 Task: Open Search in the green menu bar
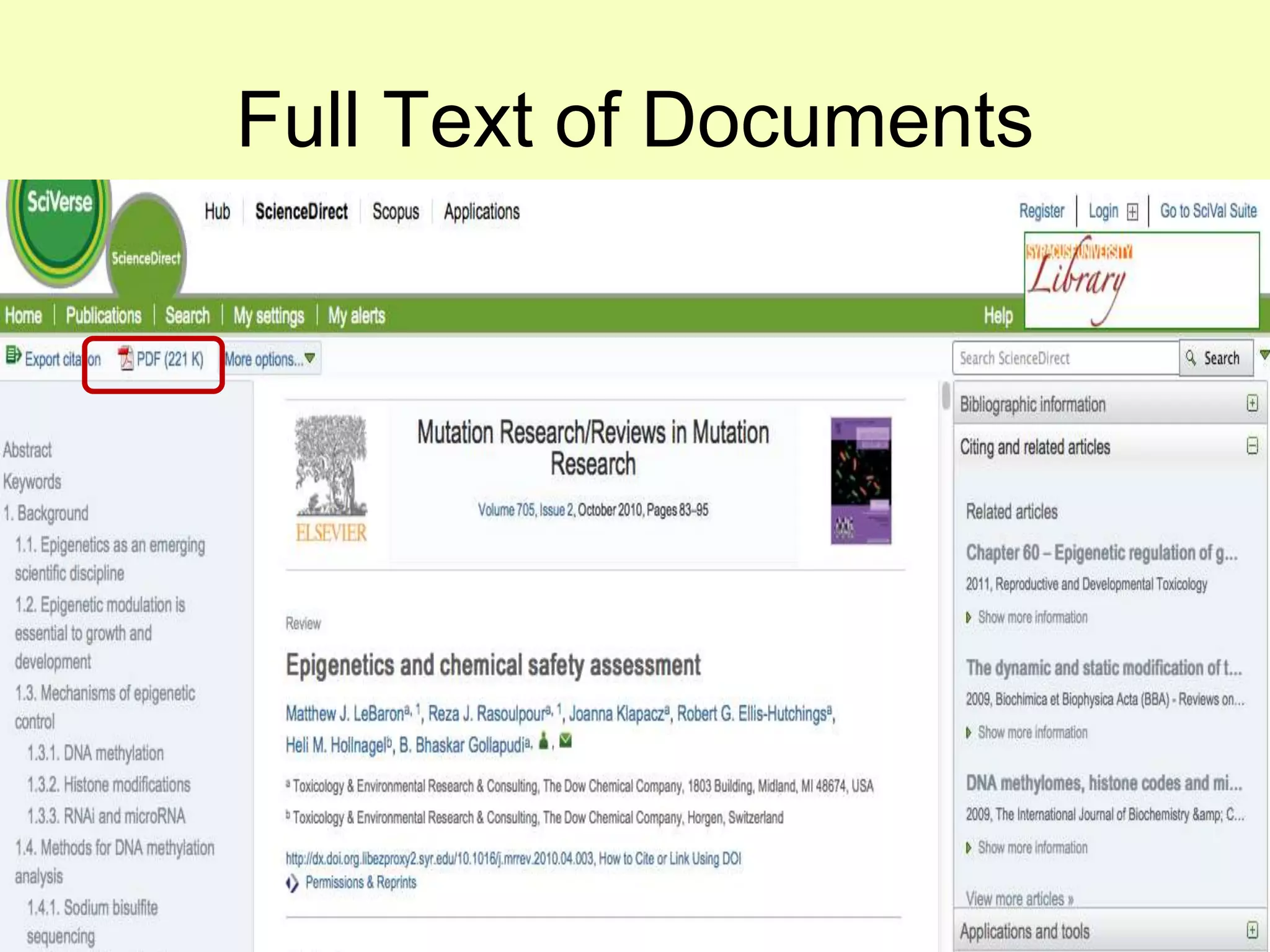point(187,315)
